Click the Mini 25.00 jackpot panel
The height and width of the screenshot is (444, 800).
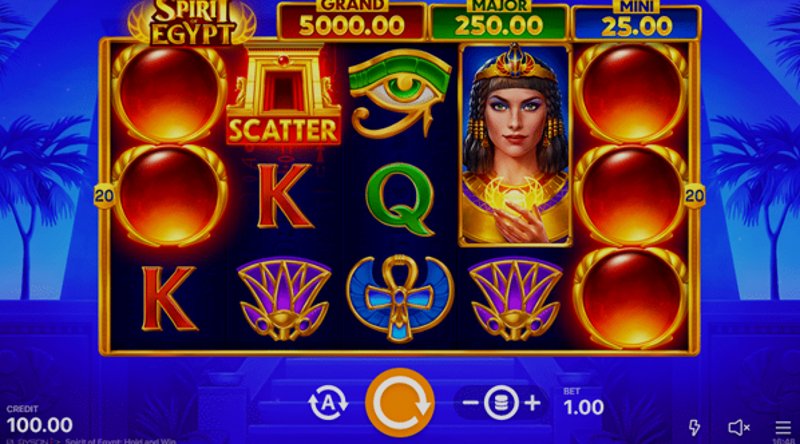click(x=636, y=21)
